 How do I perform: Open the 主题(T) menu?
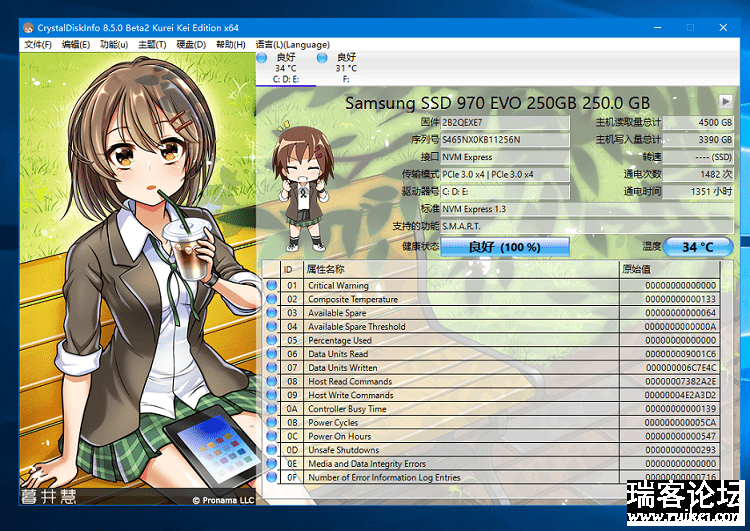(x=152, y=44)
